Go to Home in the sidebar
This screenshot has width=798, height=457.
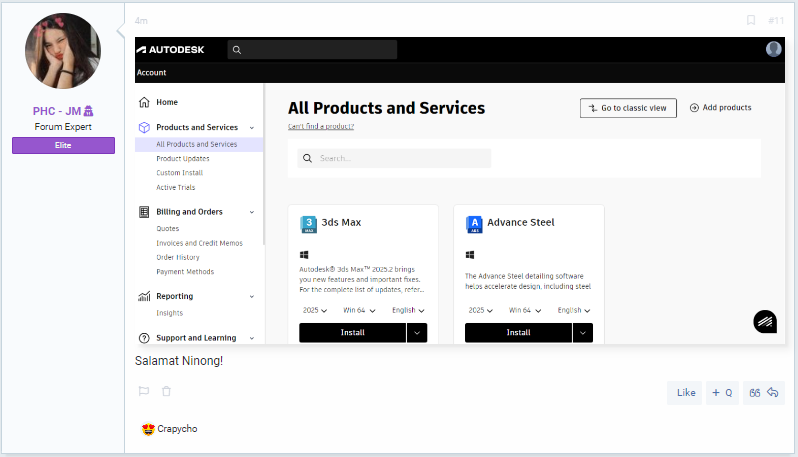[x=167, y=102]
